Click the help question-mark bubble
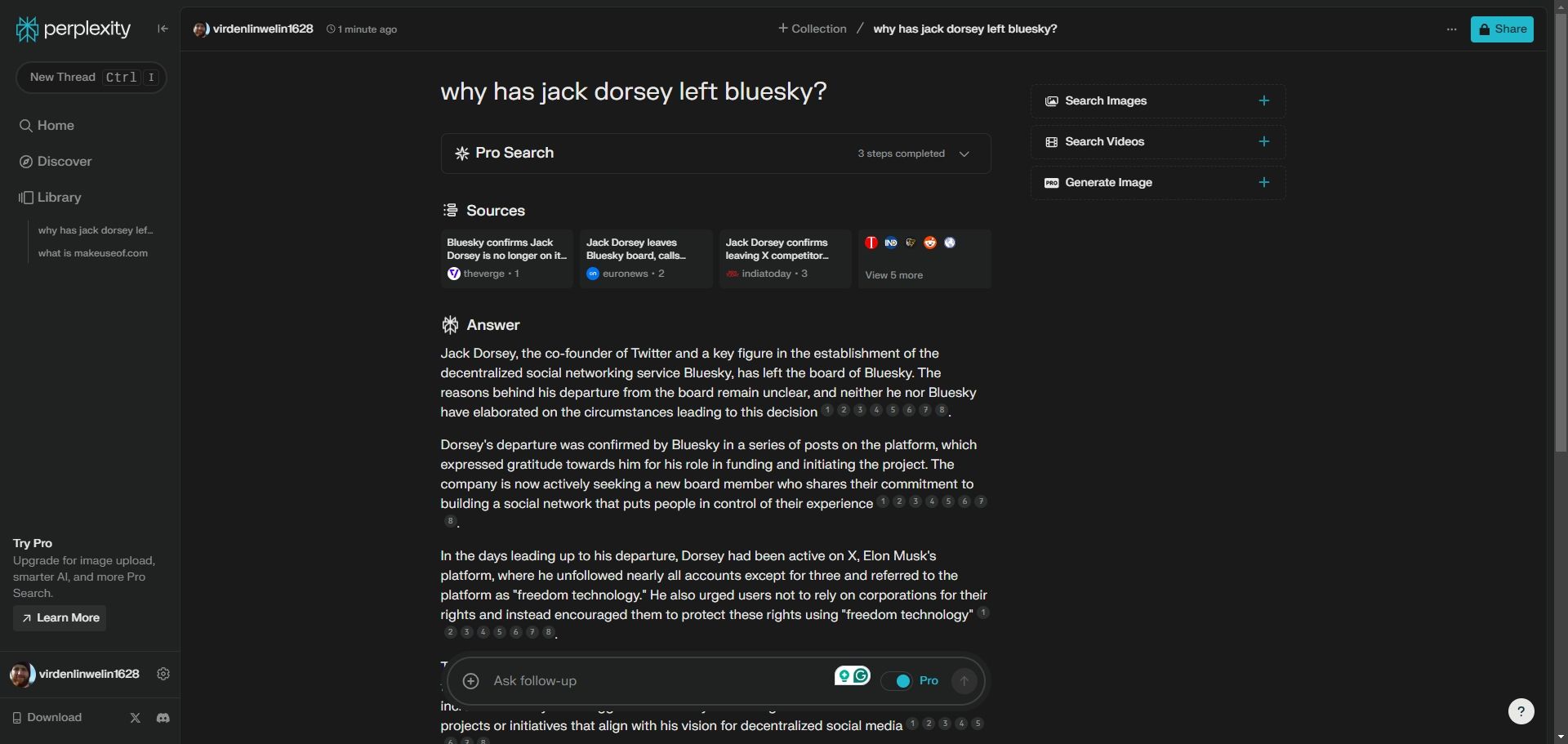The height and width of the screenshot is (744, 1568). click(x=1521, y=711)
